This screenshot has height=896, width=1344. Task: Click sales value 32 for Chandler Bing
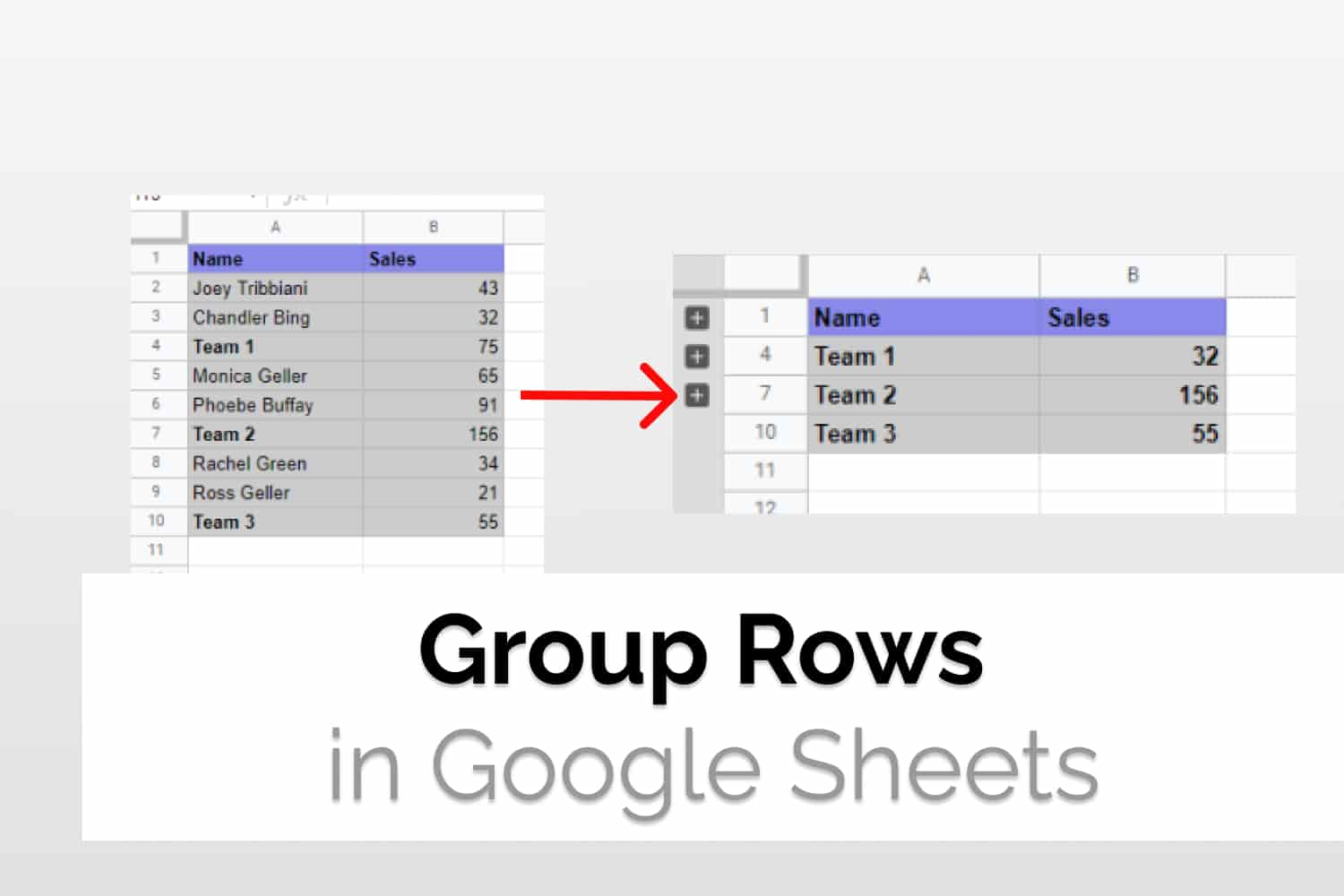[434, 317]
